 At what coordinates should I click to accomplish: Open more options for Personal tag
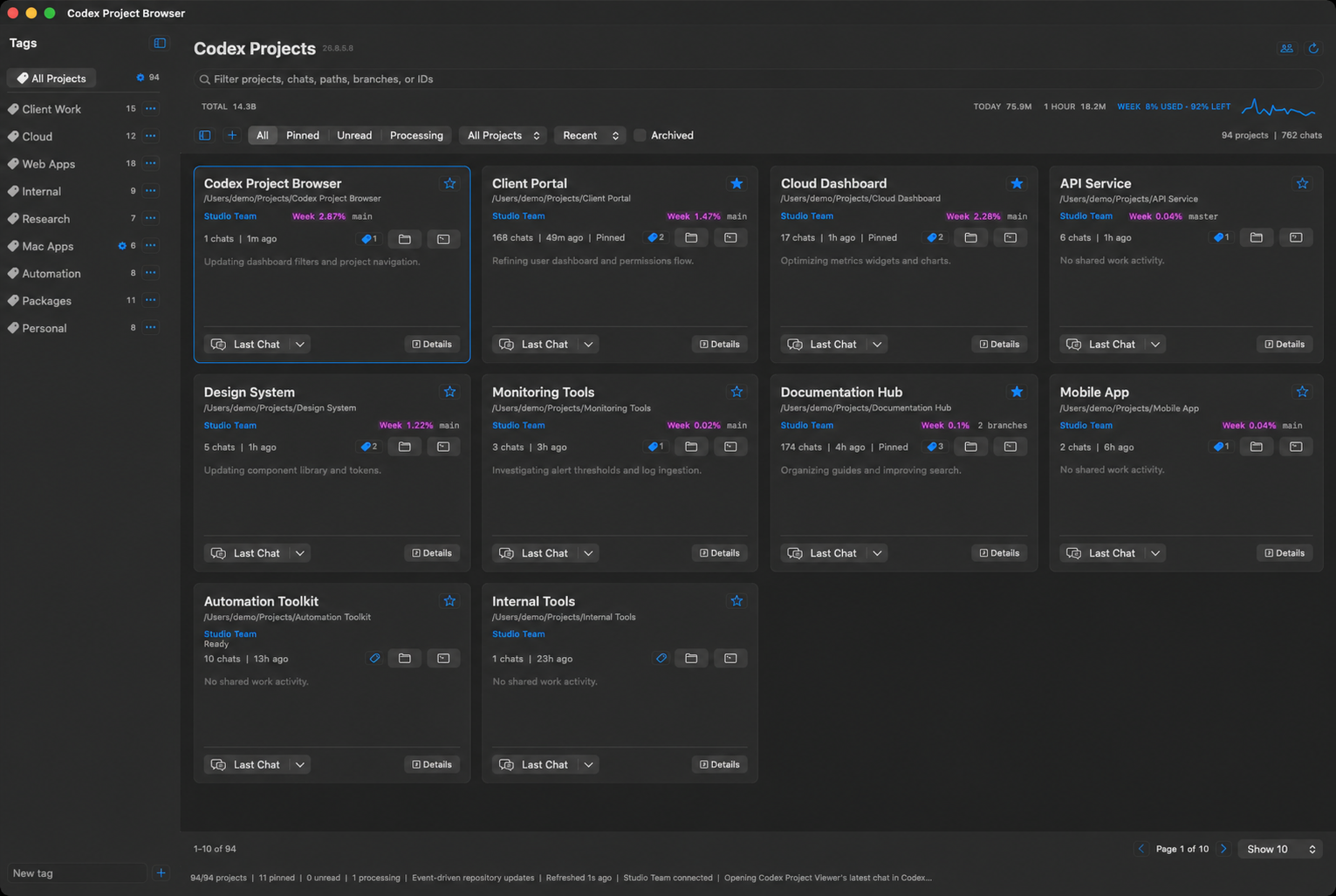(x=151, y=328)
